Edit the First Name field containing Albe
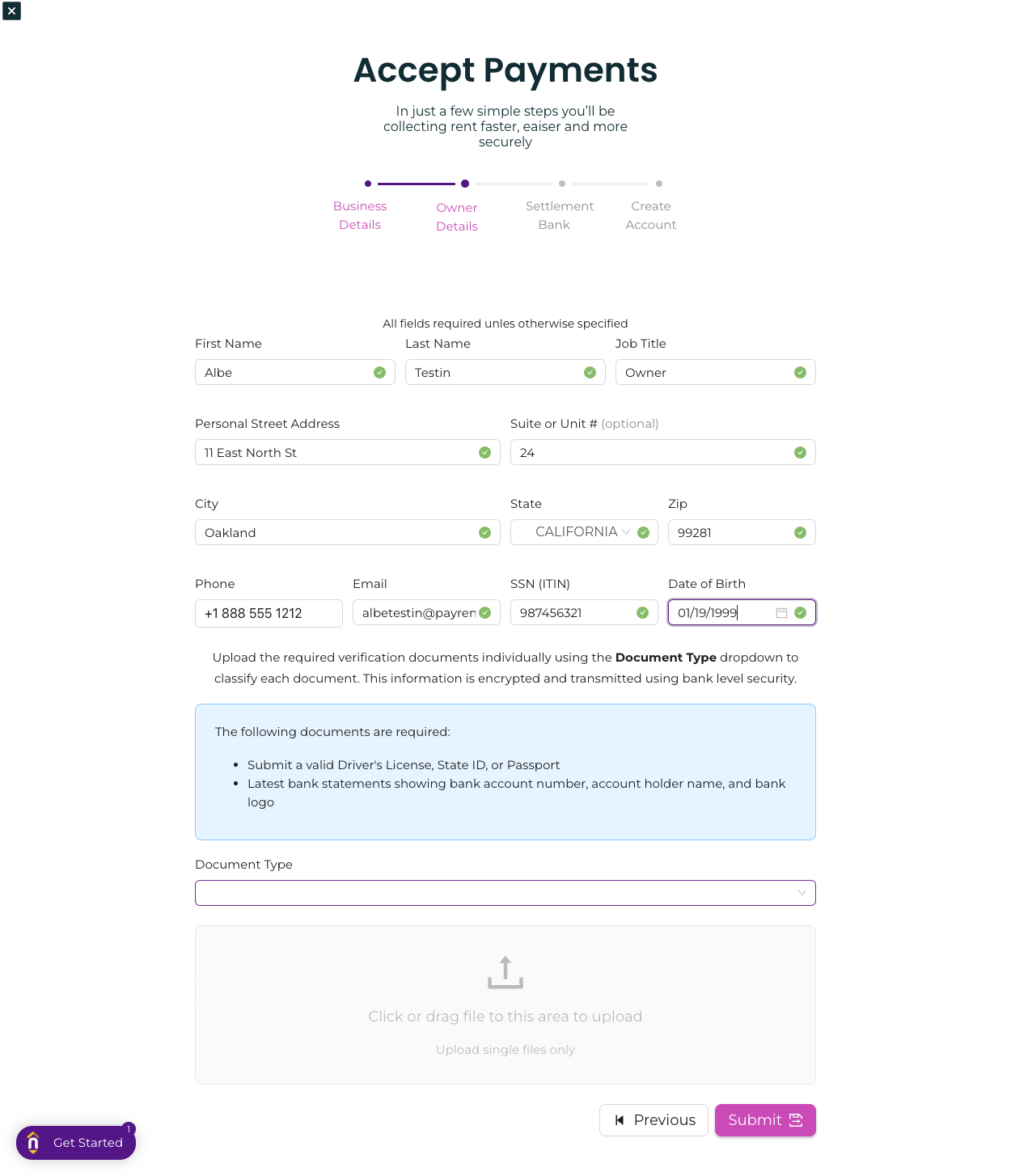Screen dimensions: 1011x1176 (295, 372)
